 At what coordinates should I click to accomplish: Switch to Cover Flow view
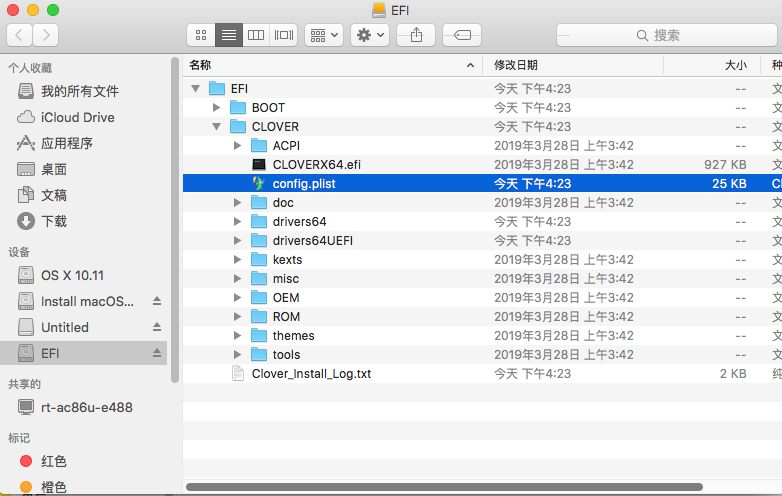284,35
